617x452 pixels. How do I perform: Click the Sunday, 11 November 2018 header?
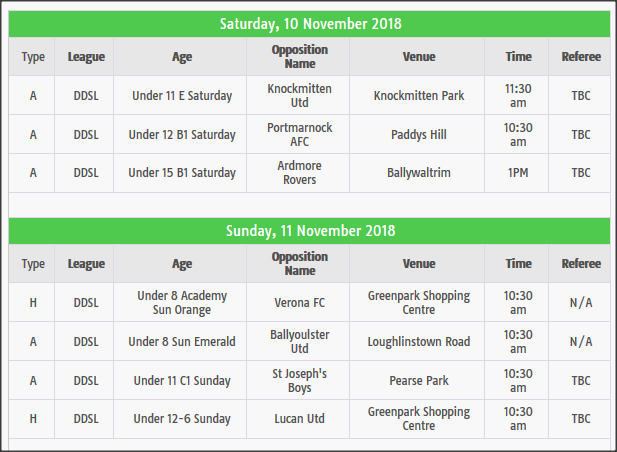pyautogui.click(x=309, y=231)
